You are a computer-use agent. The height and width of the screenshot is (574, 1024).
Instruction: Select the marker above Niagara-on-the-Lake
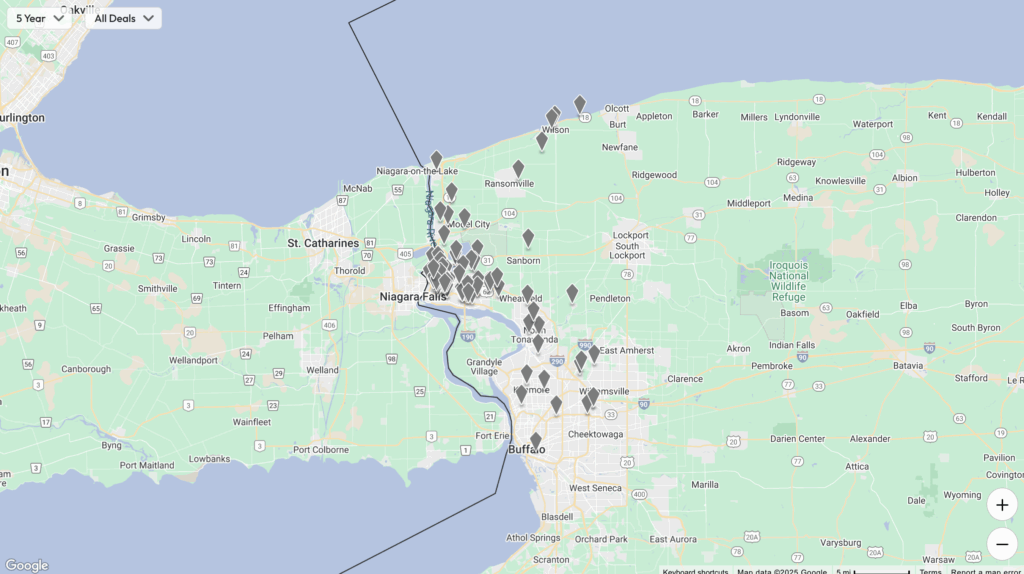[x=436, y=159]
